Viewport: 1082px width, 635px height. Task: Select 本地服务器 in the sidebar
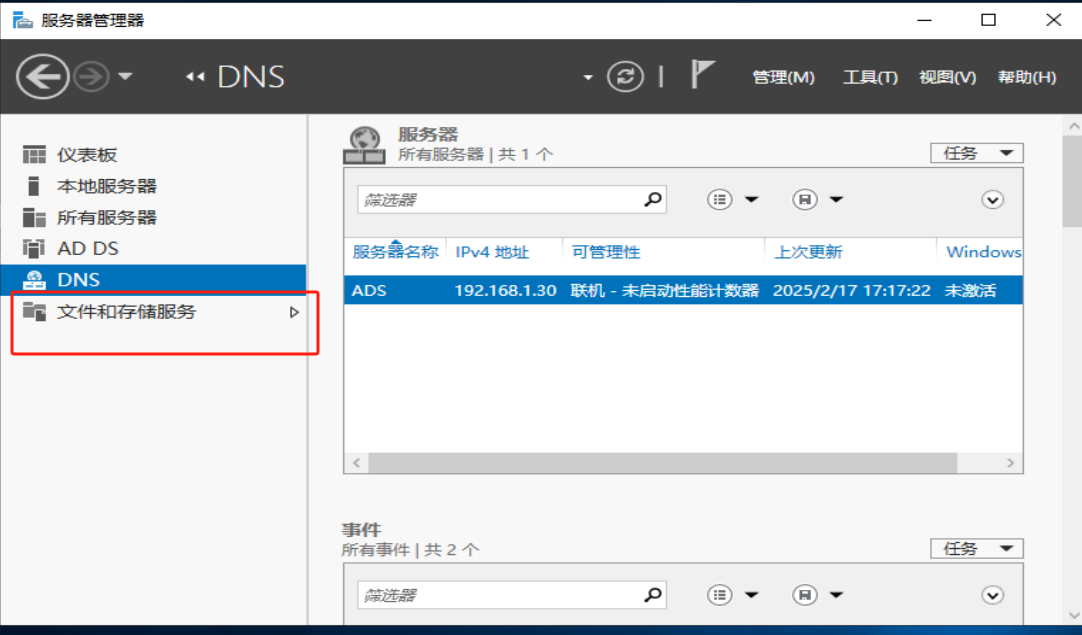[153, 186]
